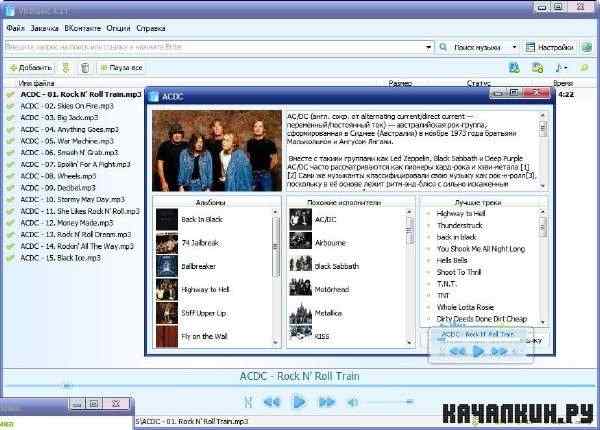Open the Опции menu
Image resolution: width=600 pixels, height=430 pixels.
pyautogui.click(x=118, y=28)
